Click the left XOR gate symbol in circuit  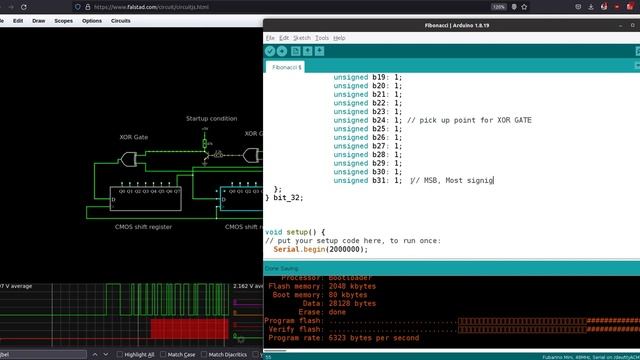[129, 159]
